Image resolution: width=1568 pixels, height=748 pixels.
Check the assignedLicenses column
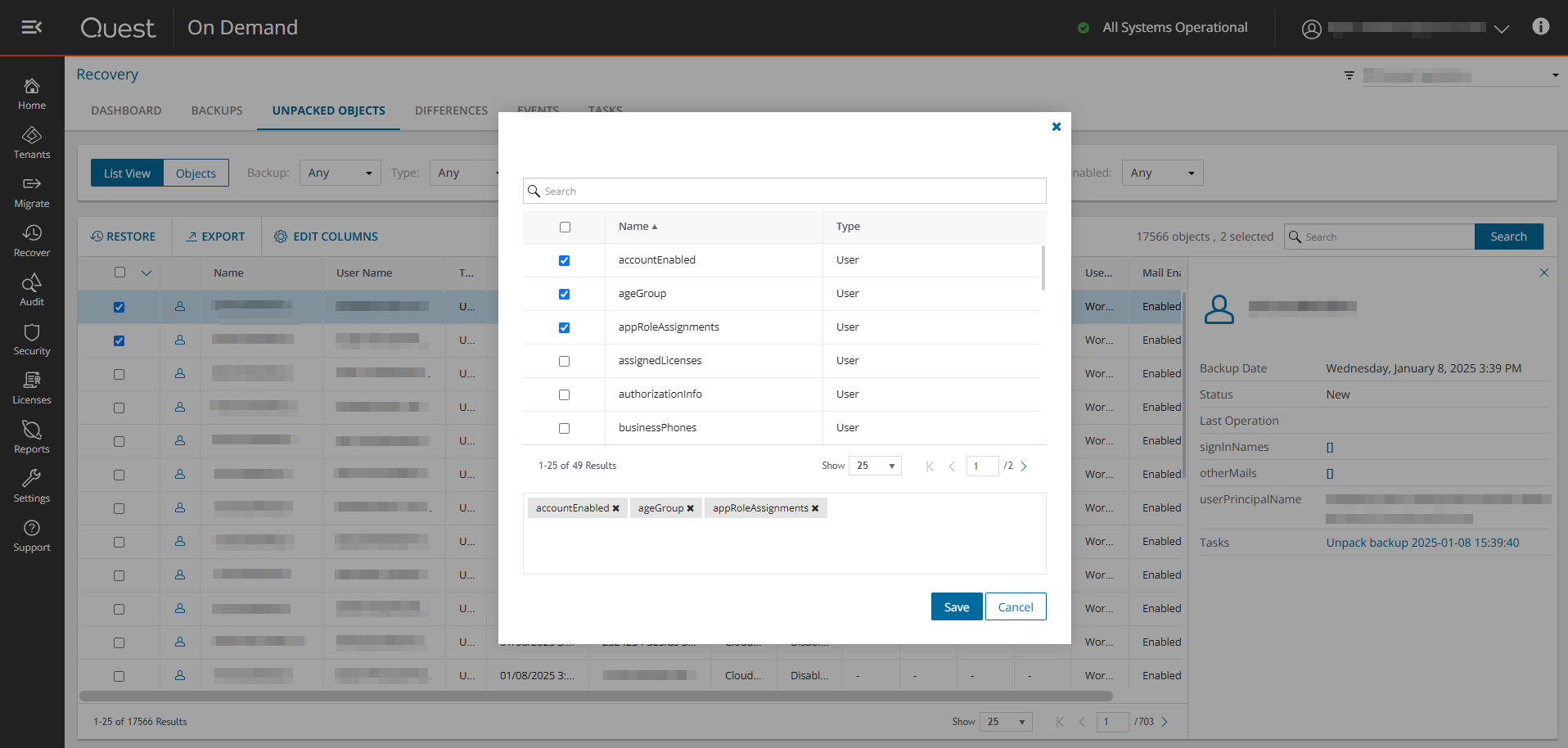coord(564,361)
